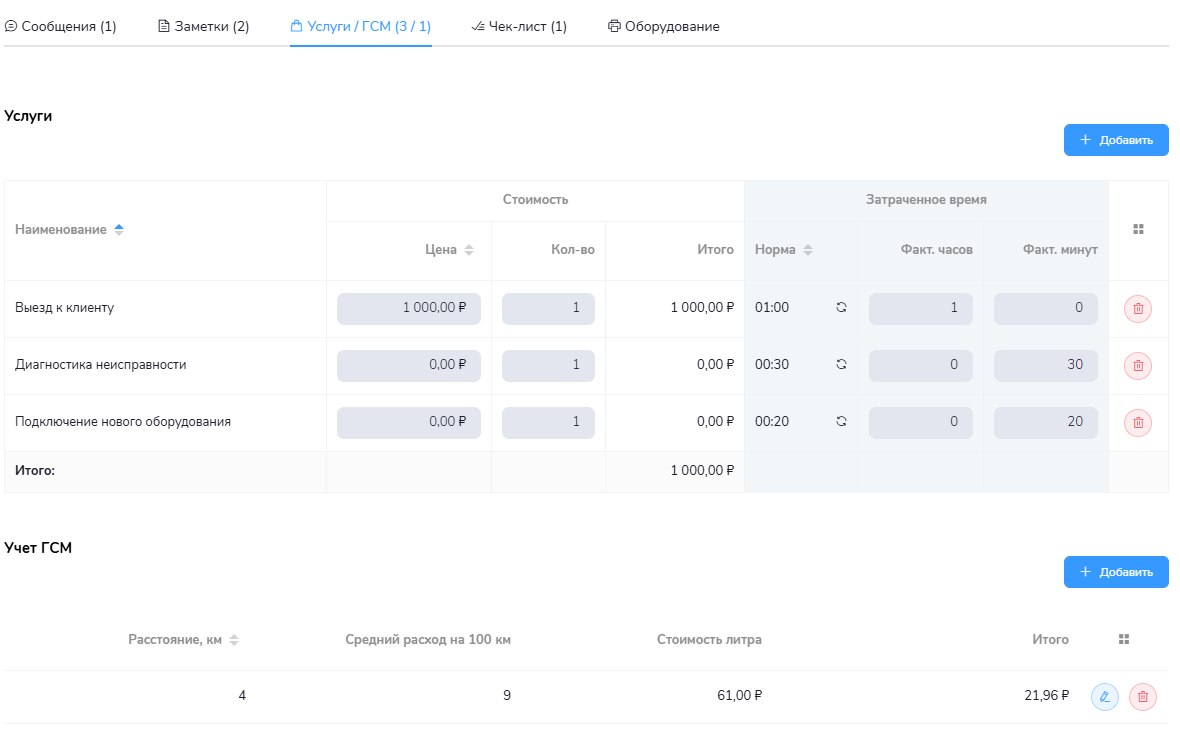This screenshot has width=1180, height=740.
Task: Reset time norm for 'Диагностика неисправности'
Action: [x=841, y=365]
